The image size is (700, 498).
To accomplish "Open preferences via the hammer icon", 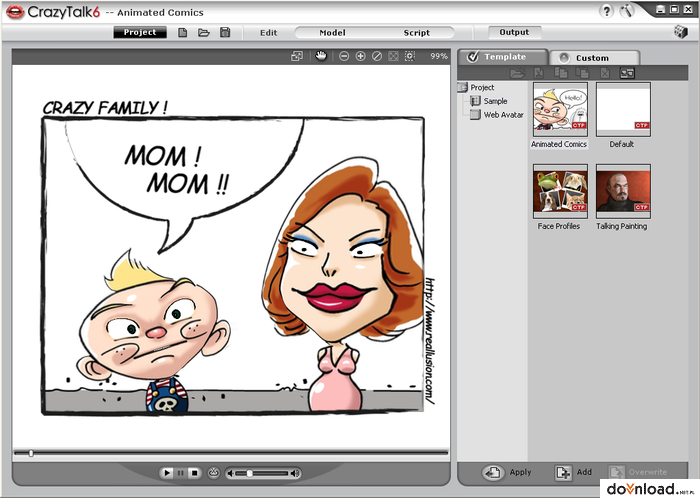I will pos(627,11).
